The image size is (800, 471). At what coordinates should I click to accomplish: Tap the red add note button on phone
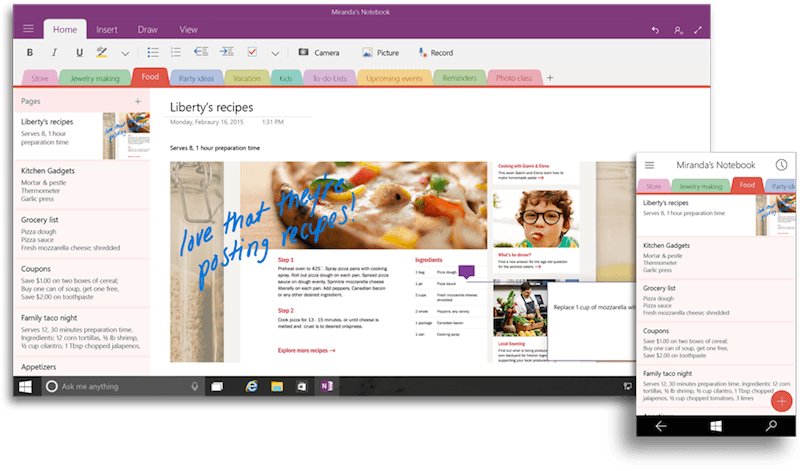[783, 400]
